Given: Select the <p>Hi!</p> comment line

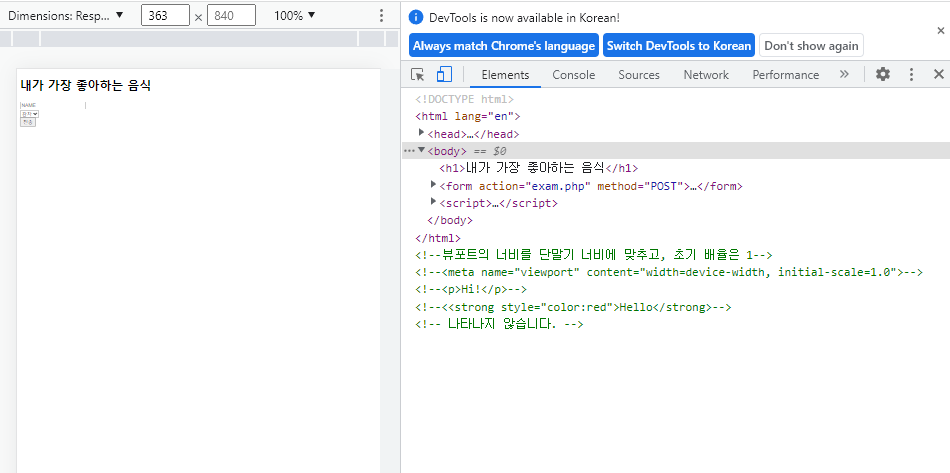Looking at the screenshot, I should tap(471, 289).
